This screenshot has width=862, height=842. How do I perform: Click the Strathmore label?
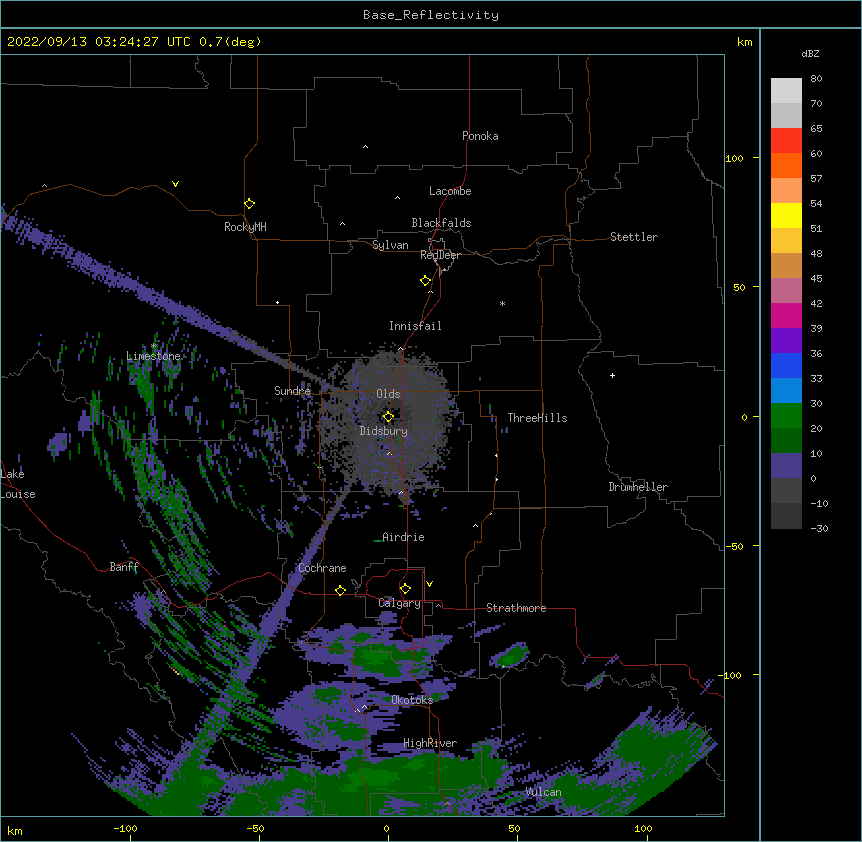pyautogui.click(x=516, y=608)
